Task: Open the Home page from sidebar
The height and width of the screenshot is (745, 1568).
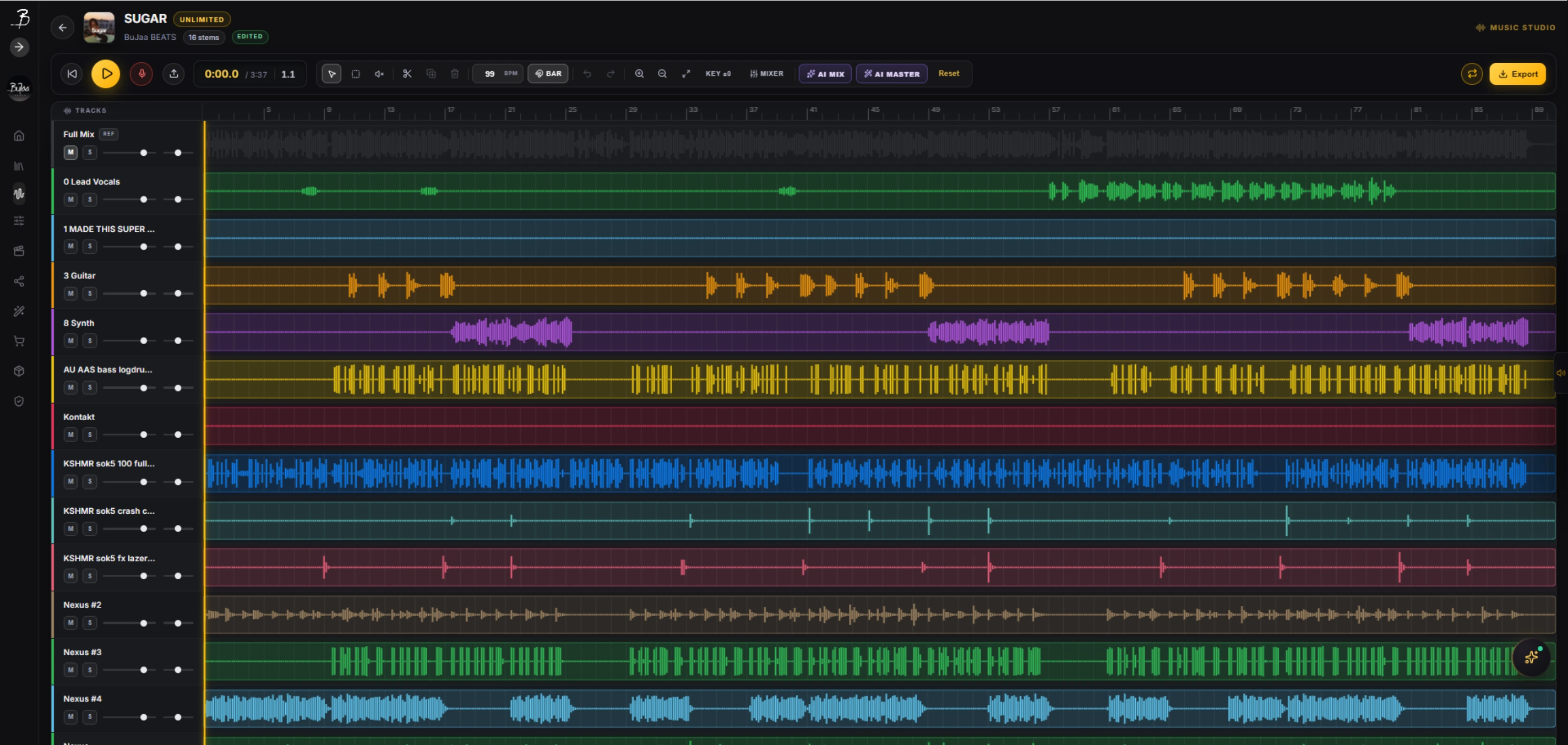Action: (x=19, y=136)
